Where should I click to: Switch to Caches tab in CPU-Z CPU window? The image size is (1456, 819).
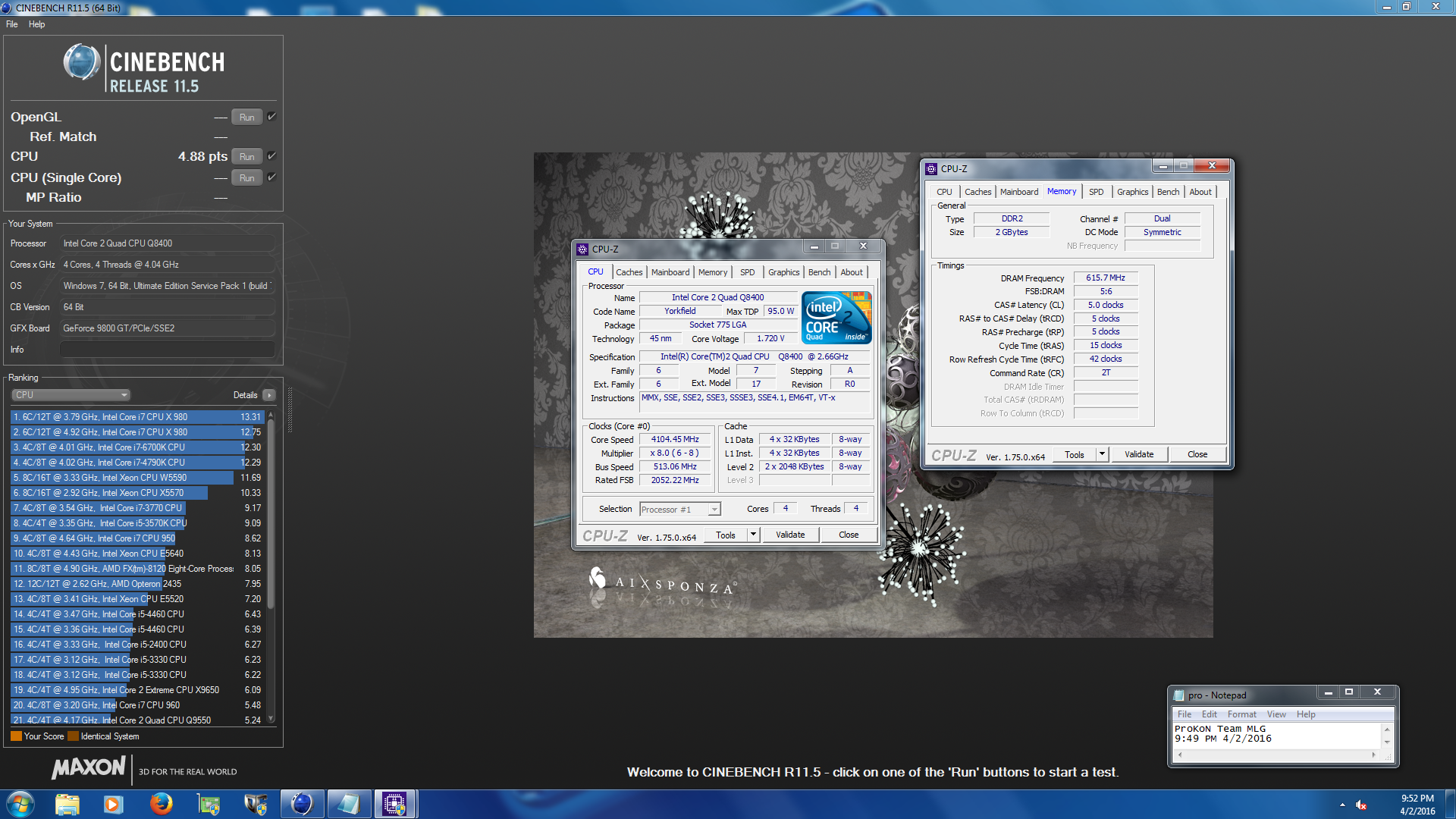pos(629,272)
